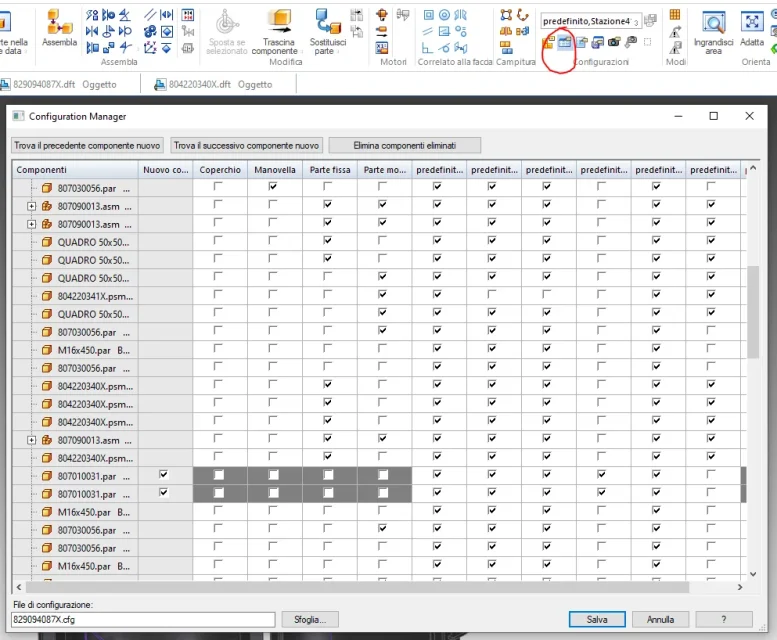Open the motor simulation icon at bottom of Motori

click(382, 48)
